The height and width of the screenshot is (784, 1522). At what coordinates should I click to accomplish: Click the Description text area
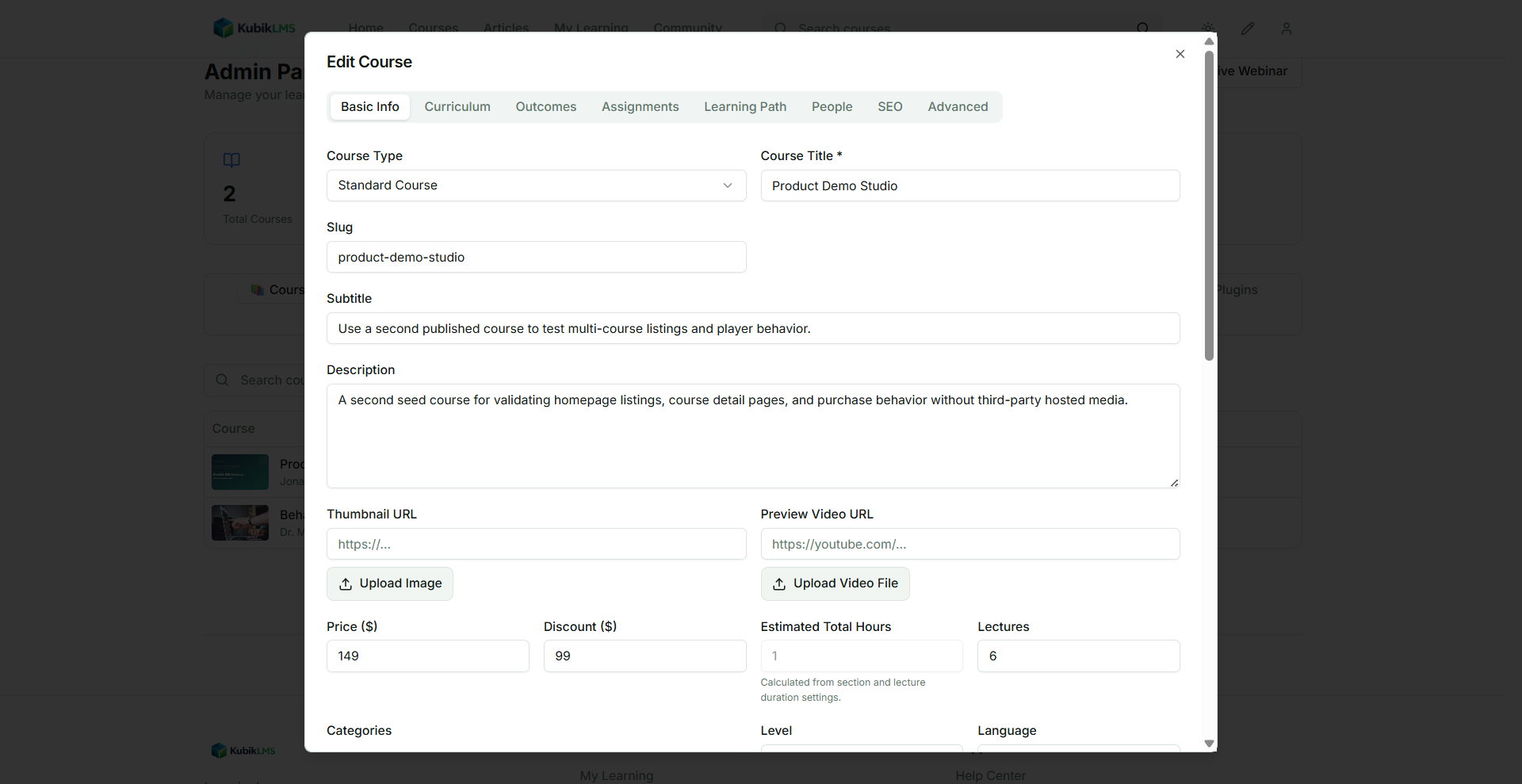[753, 436]
